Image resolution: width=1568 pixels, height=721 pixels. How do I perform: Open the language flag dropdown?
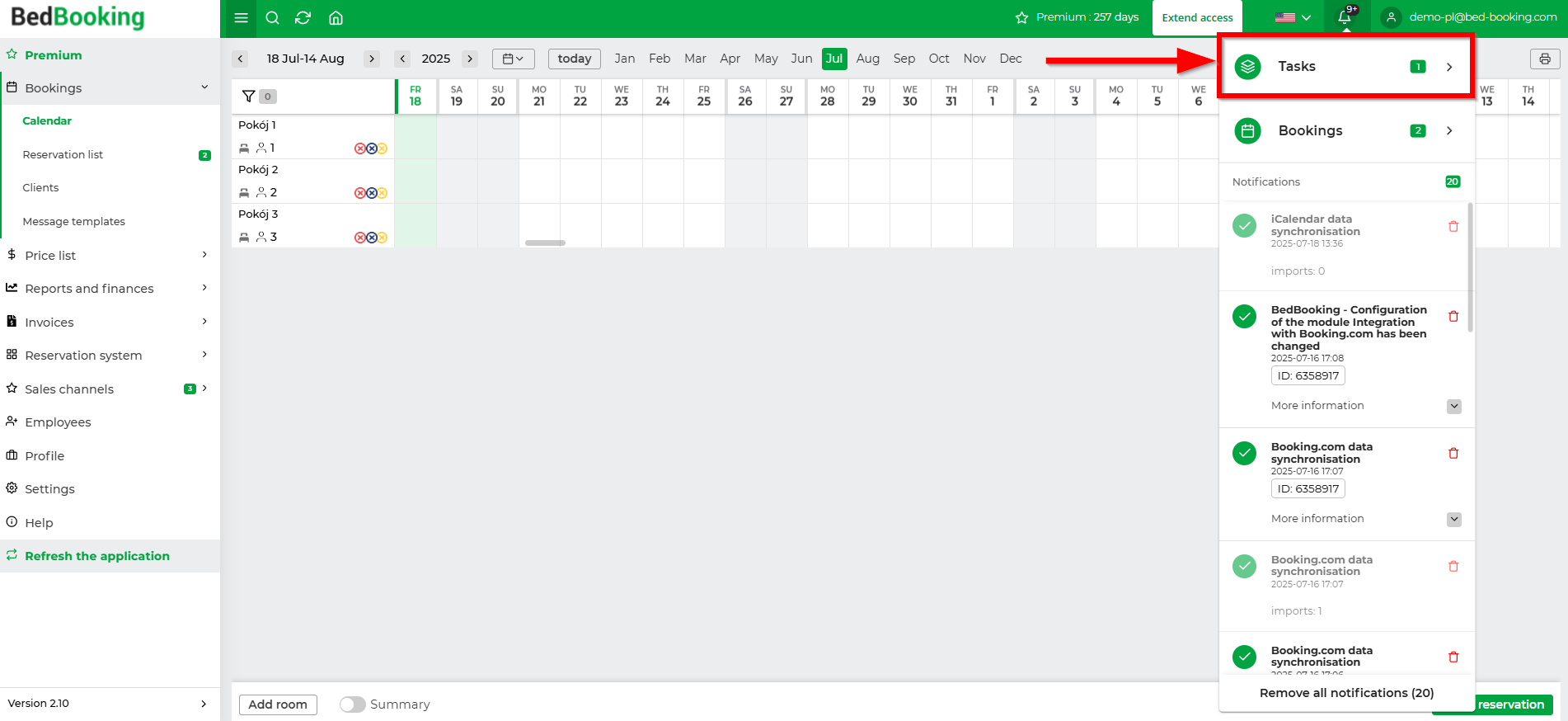click(x=1293, y=17)
